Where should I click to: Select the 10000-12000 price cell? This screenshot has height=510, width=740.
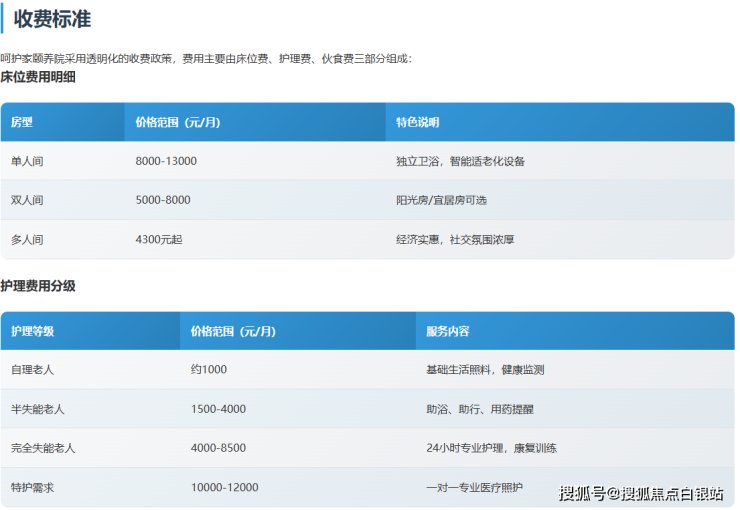[x=224, y=487]
